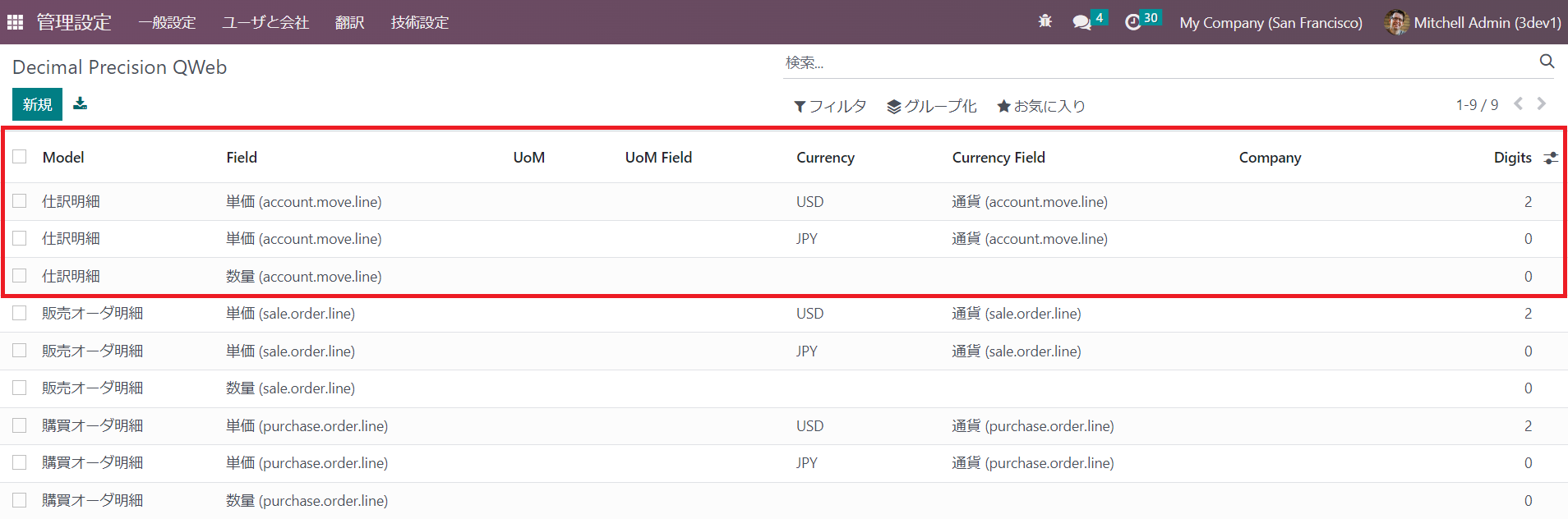Expand the グループ化 dropdown

click(932, 106)
